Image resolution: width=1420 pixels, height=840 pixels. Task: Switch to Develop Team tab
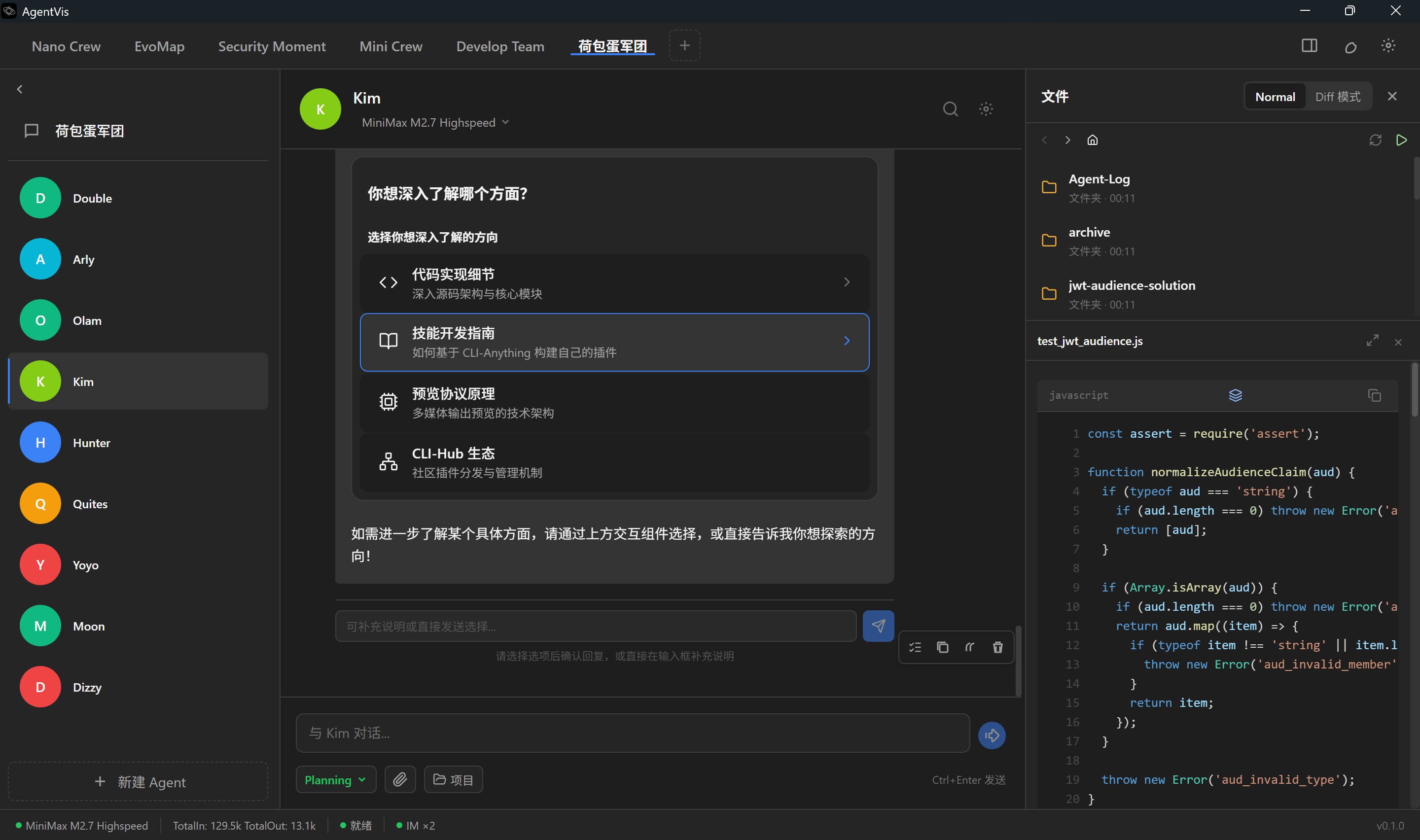(500, 46)
